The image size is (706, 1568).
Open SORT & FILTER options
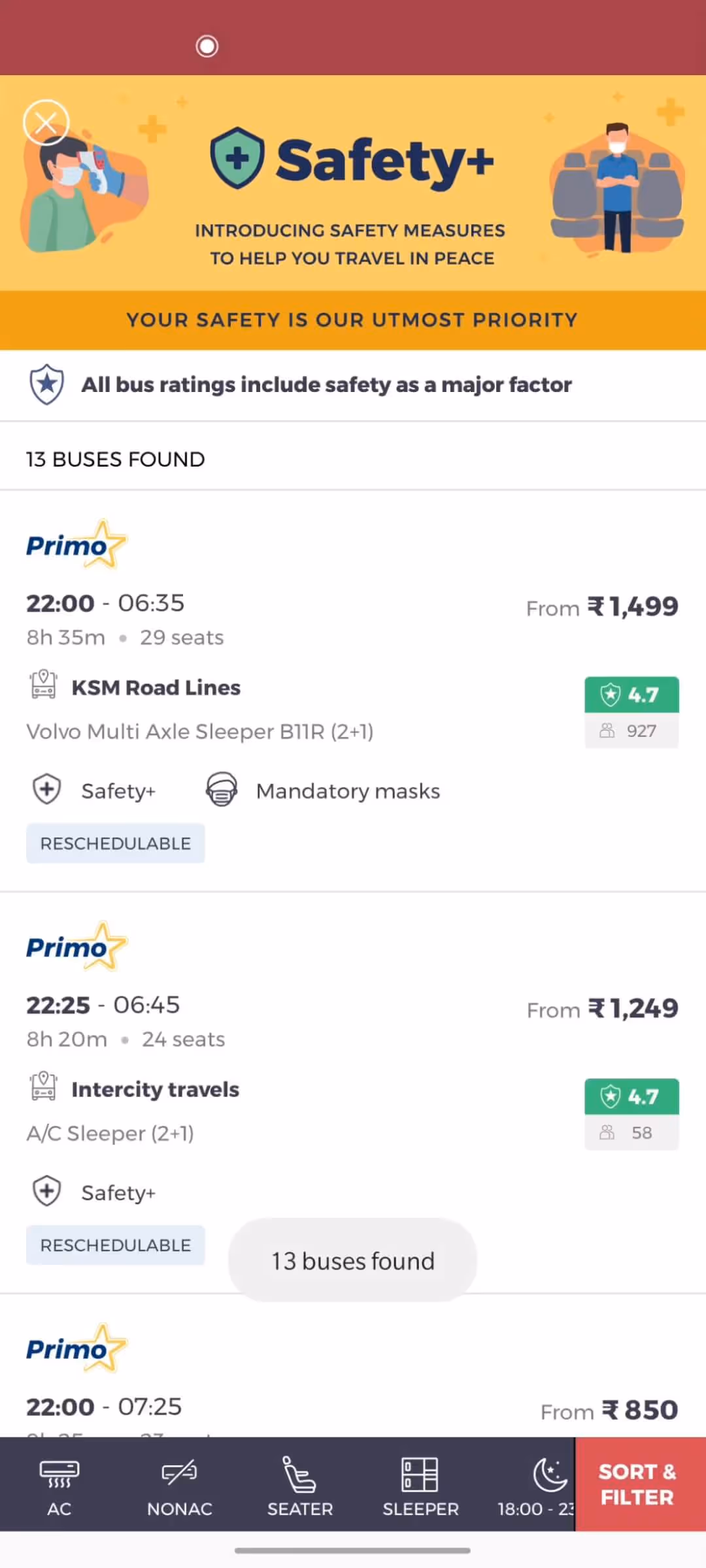click(x=637, y=1484)
